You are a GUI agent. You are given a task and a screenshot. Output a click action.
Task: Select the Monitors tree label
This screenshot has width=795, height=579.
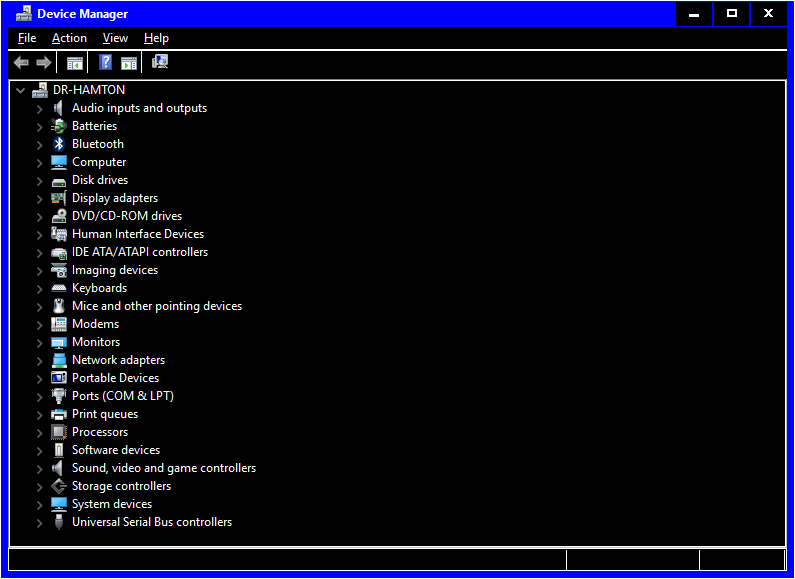click(x=96, y=342)
